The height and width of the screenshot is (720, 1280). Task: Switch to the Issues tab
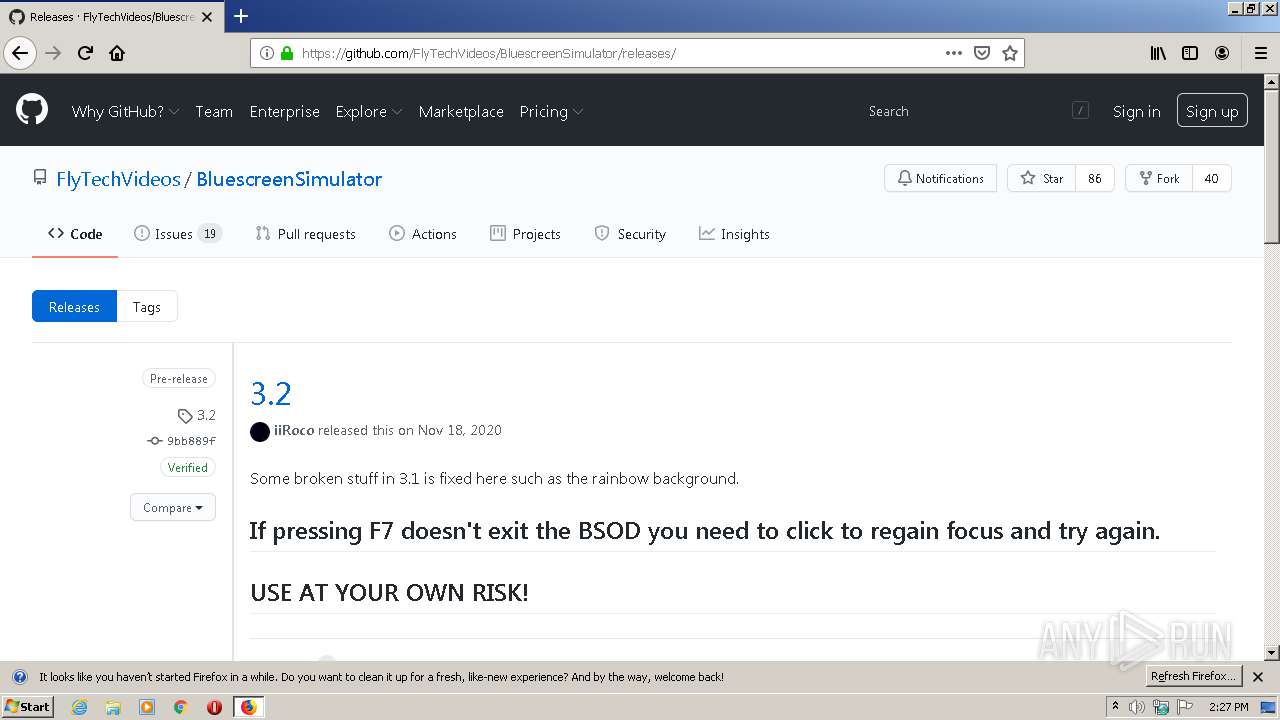(x=178, y=234)
